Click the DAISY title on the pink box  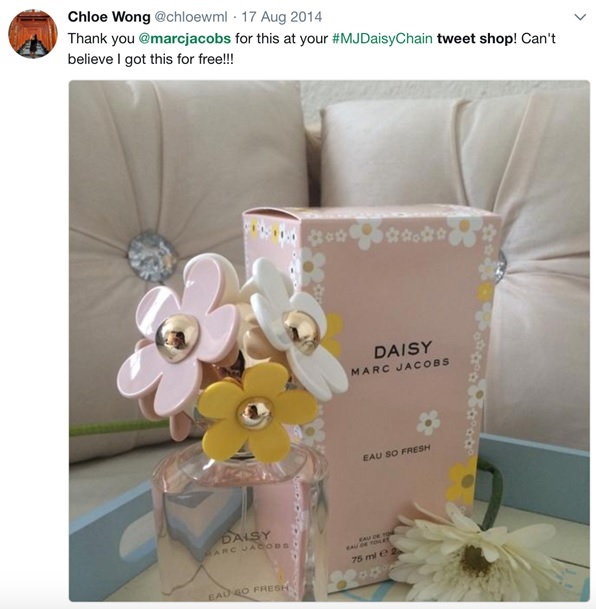pyautogui.click(x=403, y=350)
